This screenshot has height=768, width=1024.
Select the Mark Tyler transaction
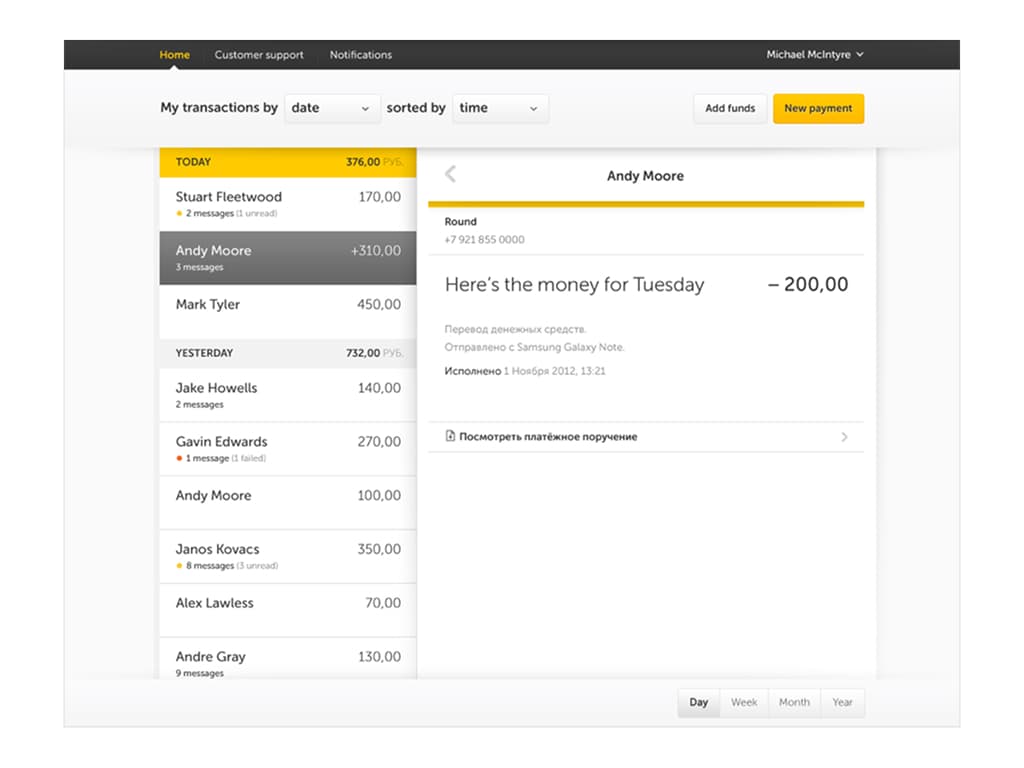288,312
